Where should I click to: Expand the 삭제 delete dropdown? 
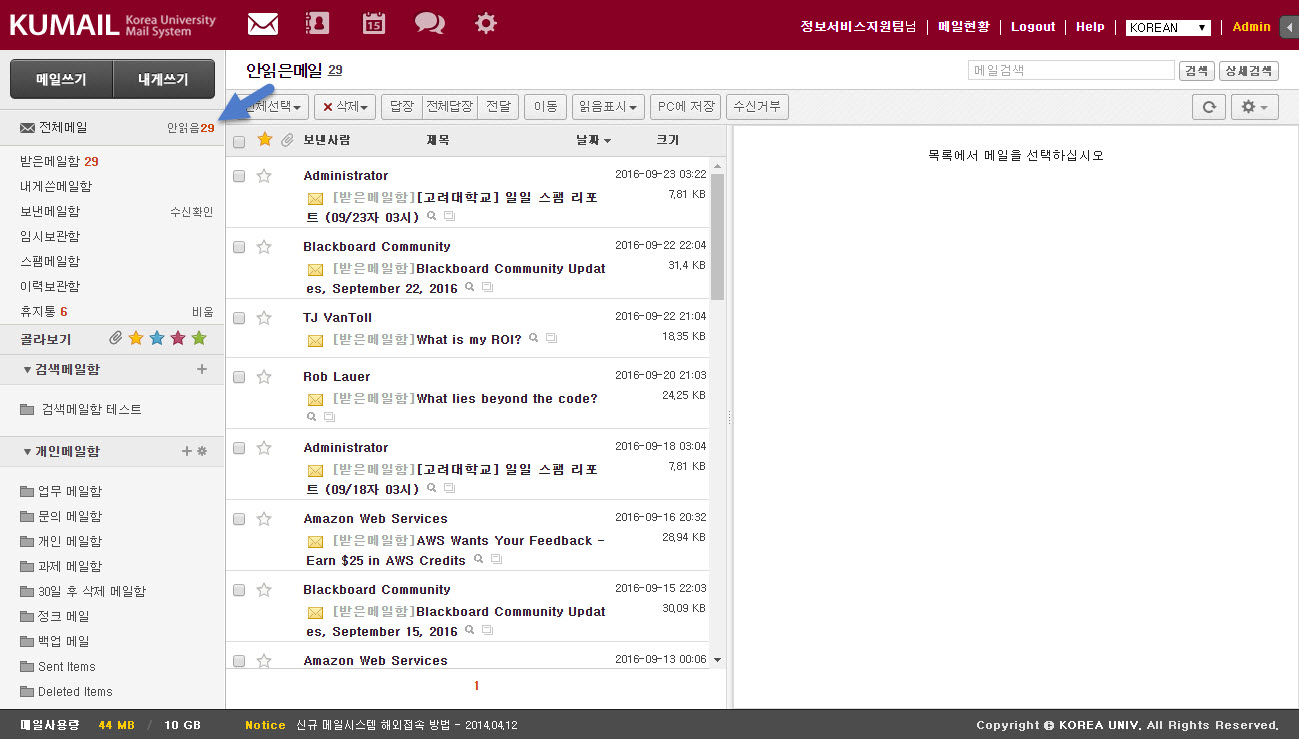[345, 106]
